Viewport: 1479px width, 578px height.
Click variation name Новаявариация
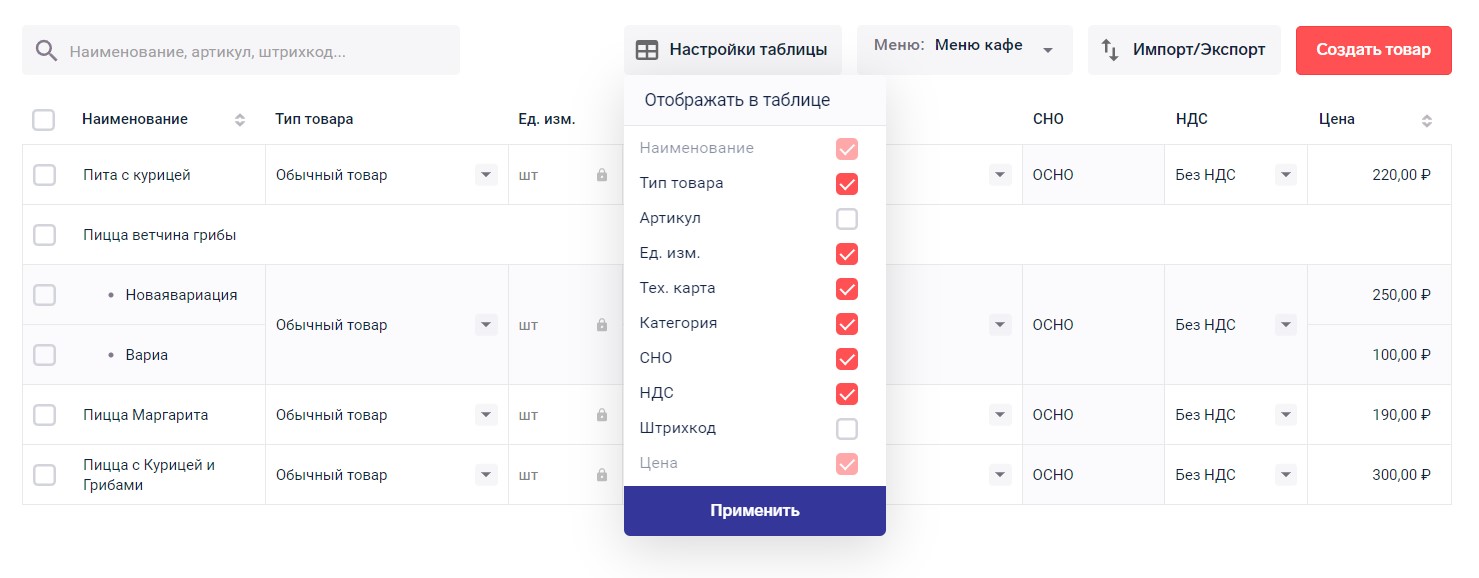pos(182,295)
